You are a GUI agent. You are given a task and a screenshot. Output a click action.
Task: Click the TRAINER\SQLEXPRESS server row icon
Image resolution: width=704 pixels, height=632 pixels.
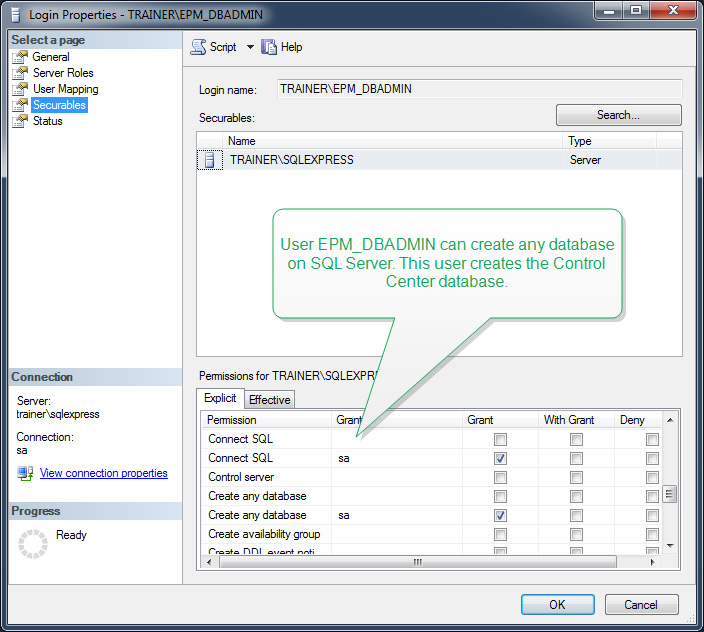point(210,160)
